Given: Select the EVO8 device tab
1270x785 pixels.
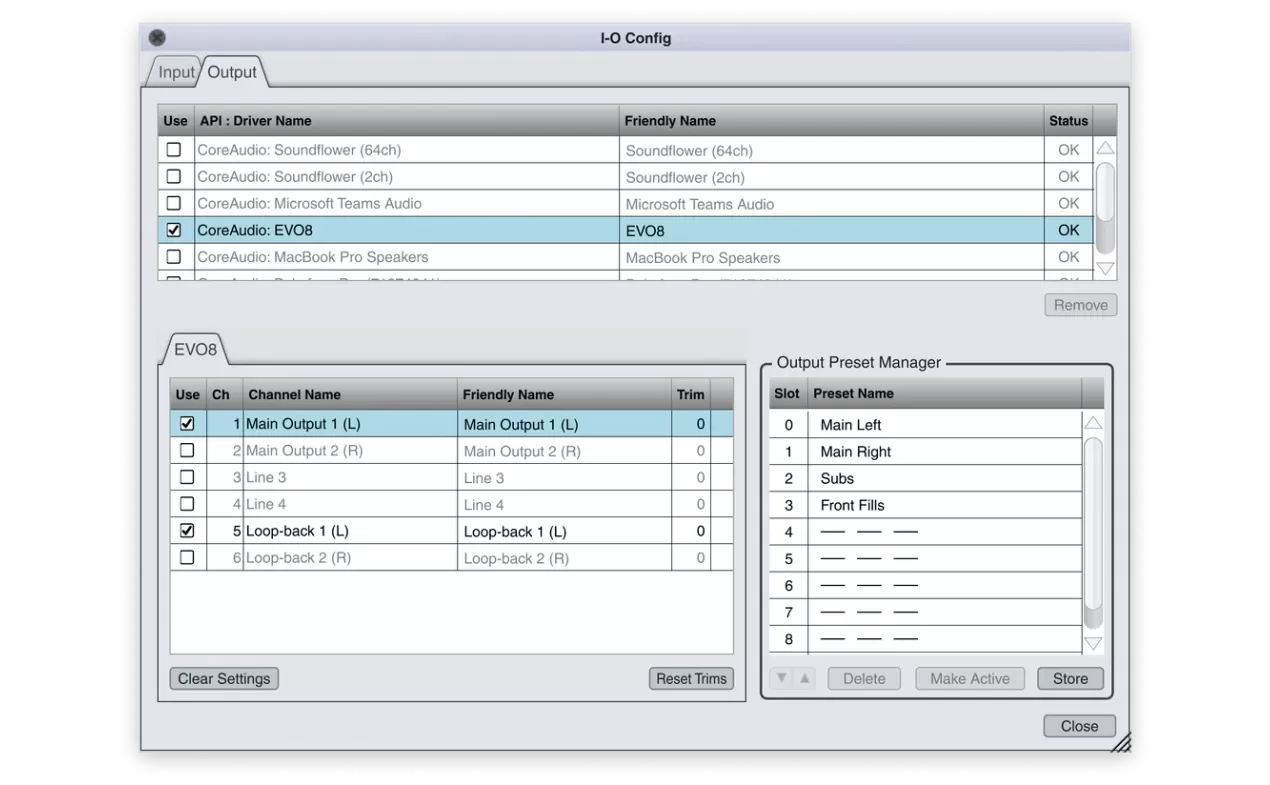Looking at the screenshot, I should tap(195, 349).
